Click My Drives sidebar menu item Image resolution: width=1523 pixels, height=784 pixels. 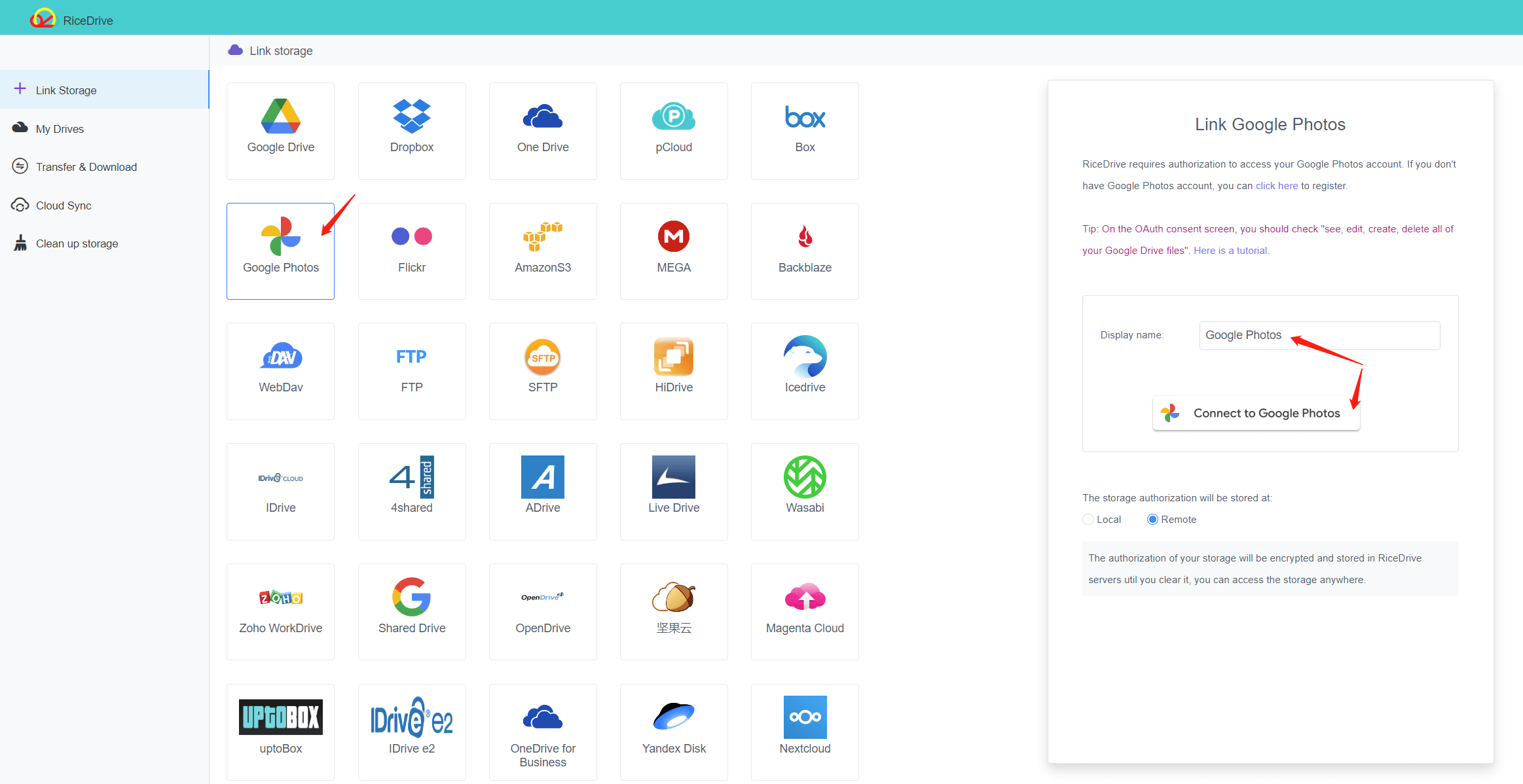58,128
